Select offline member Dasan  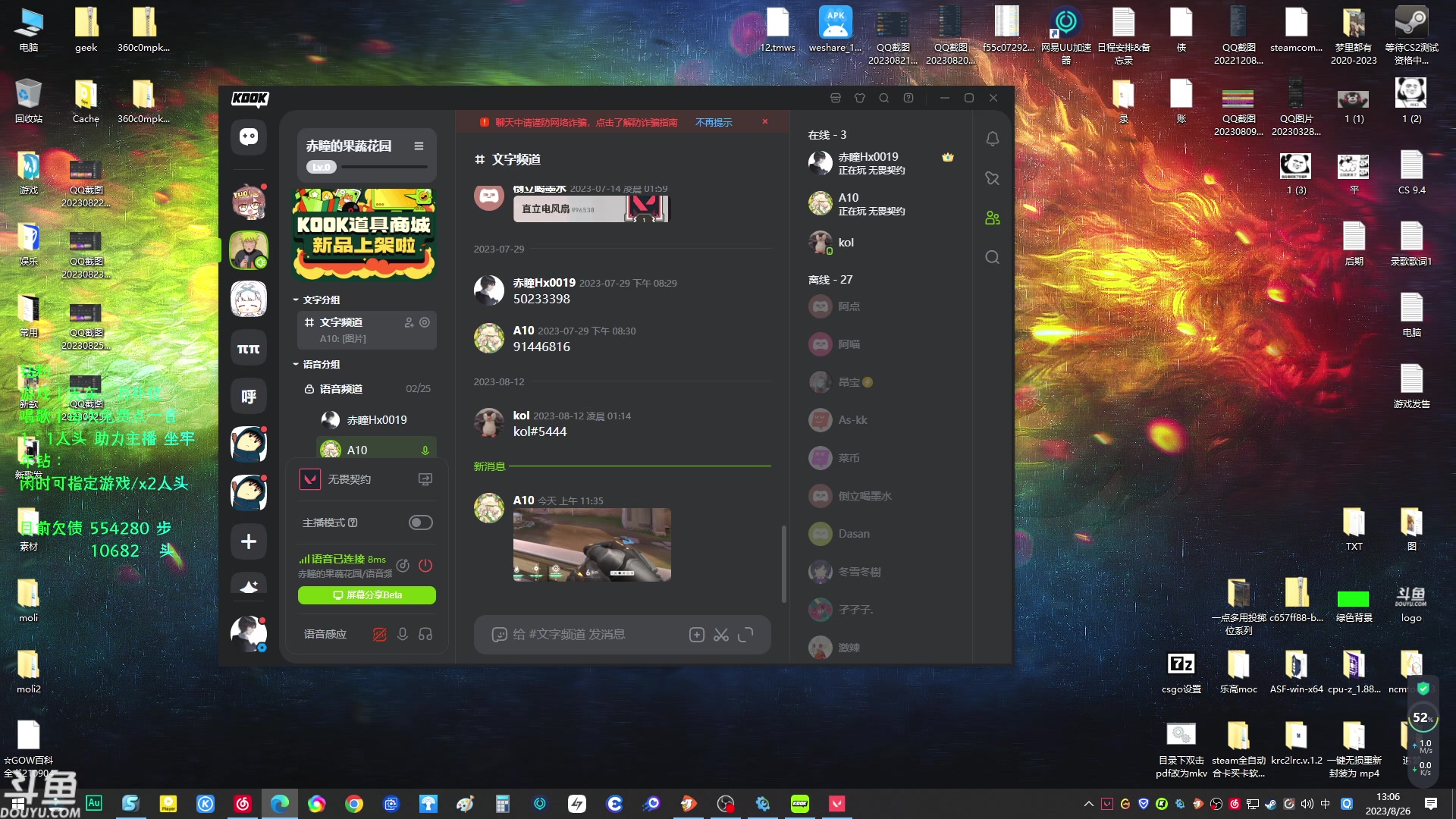883,534
